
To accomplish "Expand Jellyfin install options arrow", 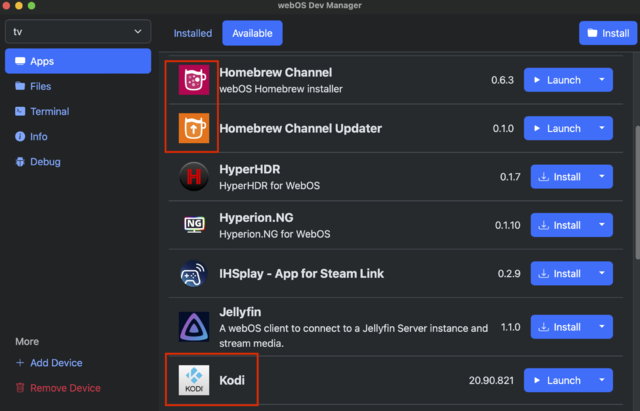I will coord(602,327).
